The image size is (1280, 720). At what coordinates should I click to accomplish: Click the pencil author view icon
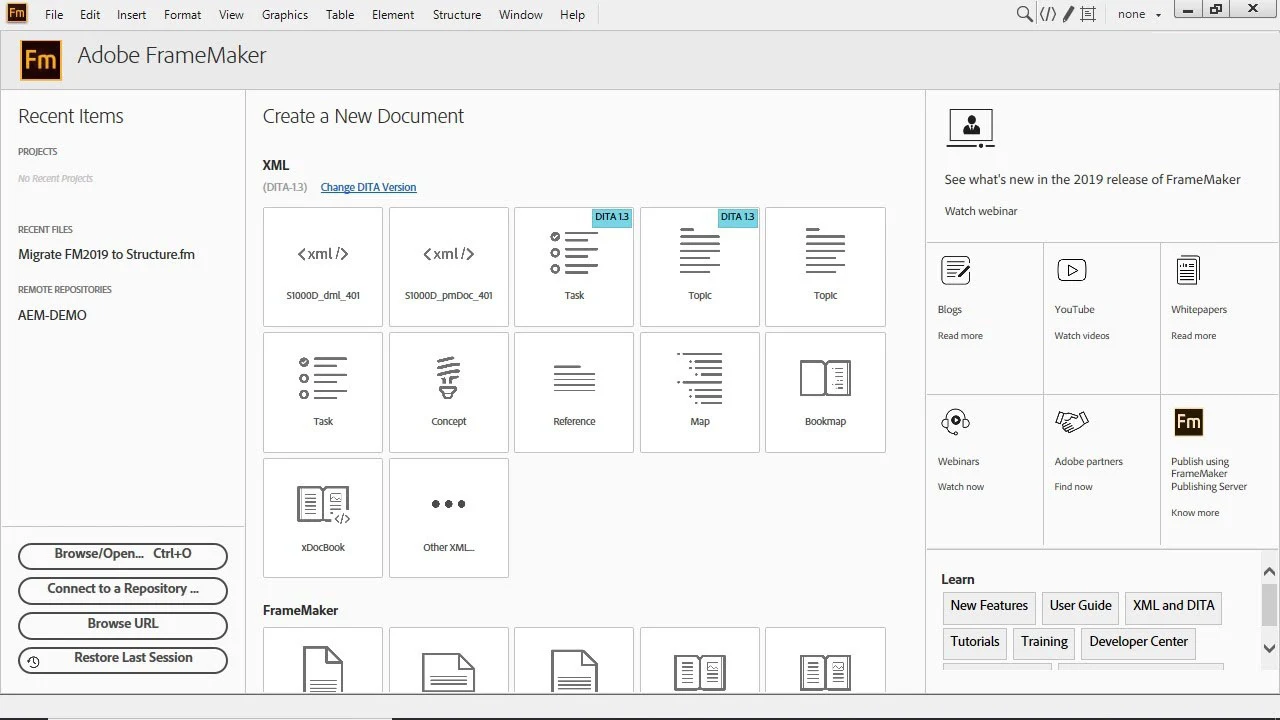tap(1068, 14)
